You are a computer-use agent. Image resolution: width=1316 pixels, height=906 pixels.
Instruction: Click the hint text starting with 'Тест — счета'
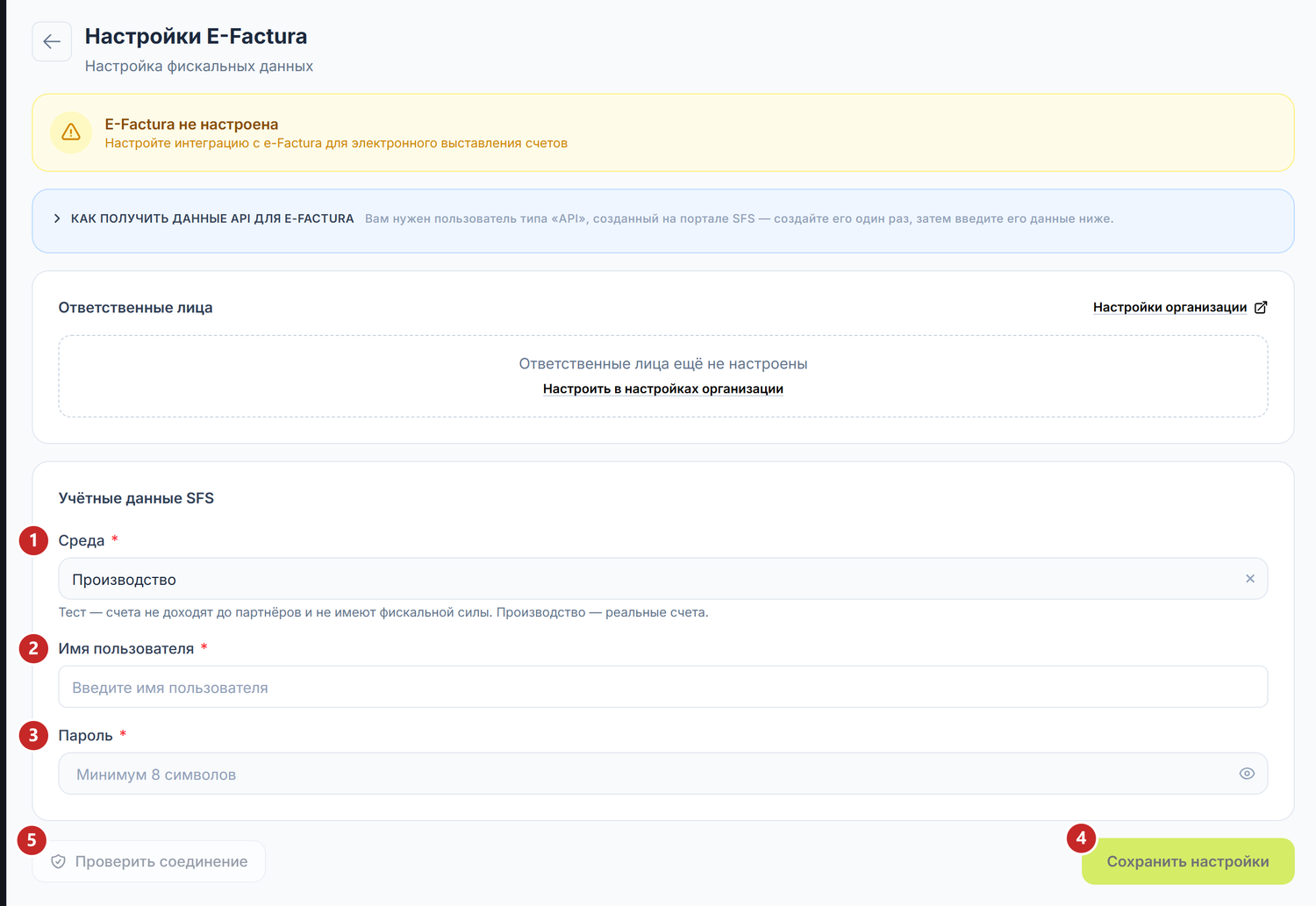(x=383, y=612)
